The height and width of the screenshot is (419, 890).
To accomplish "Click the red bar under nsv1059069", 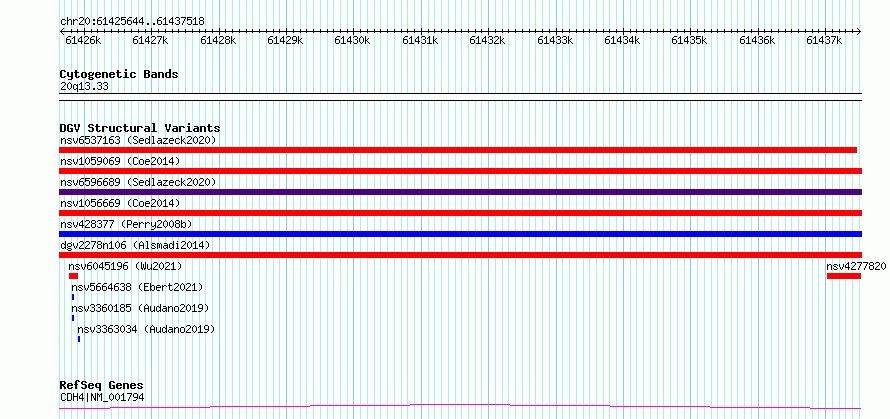I will [x=461, y=171].
